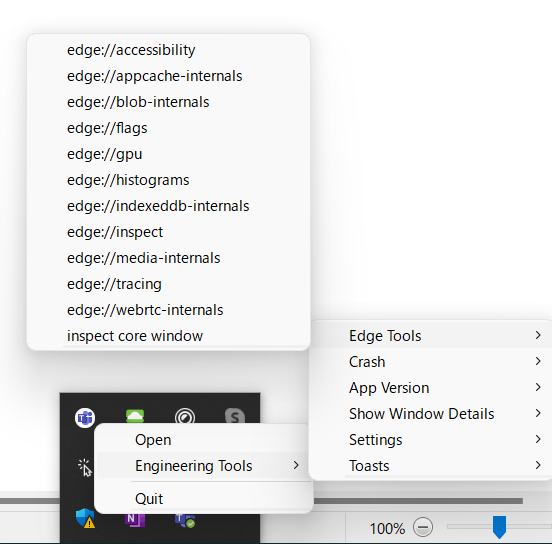This screenshot has width=552, height=544.
Task: Choose Quit from the tray context menu
Action: click(203, 499)
